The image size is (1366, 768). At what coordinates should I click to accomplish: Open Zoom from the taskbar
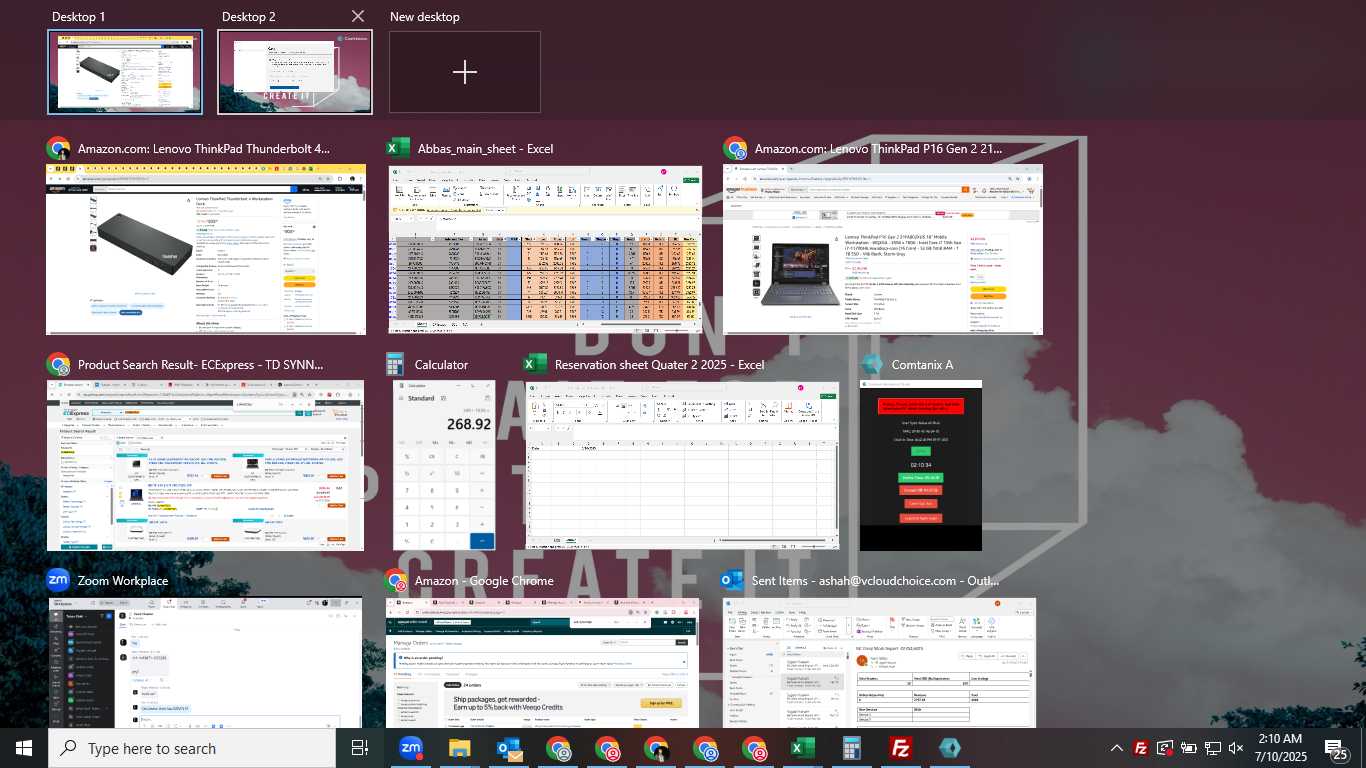point(410,748)
